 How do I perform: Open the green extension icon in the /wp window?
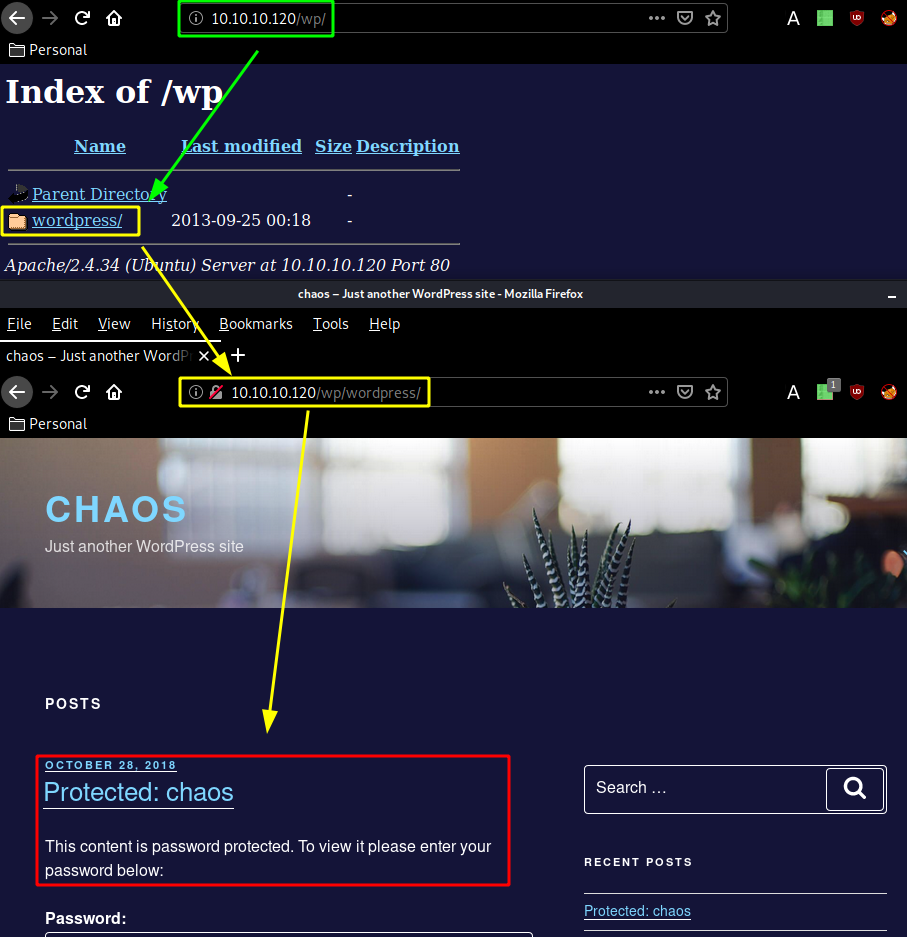(x=825, y=19)
